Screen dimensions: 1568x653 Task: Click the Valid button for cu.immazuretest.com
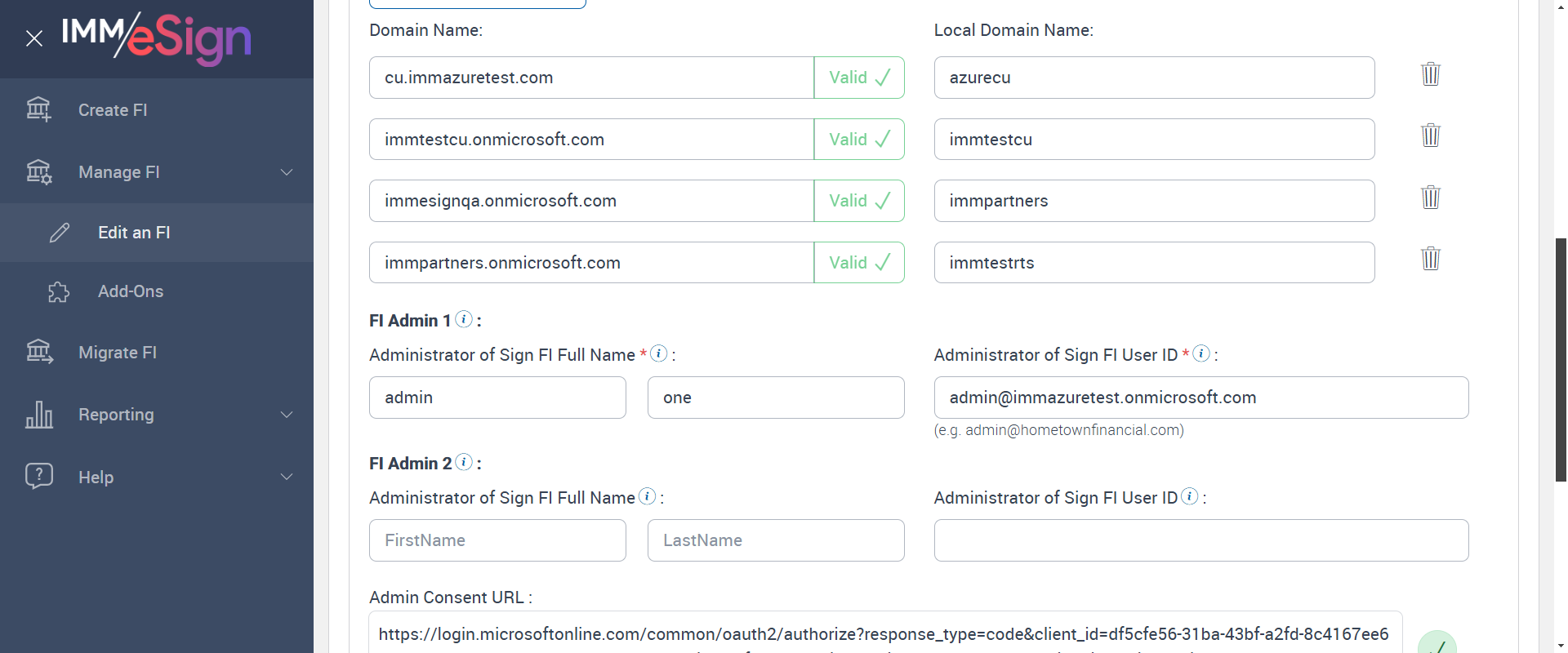(x=859, y=78)
